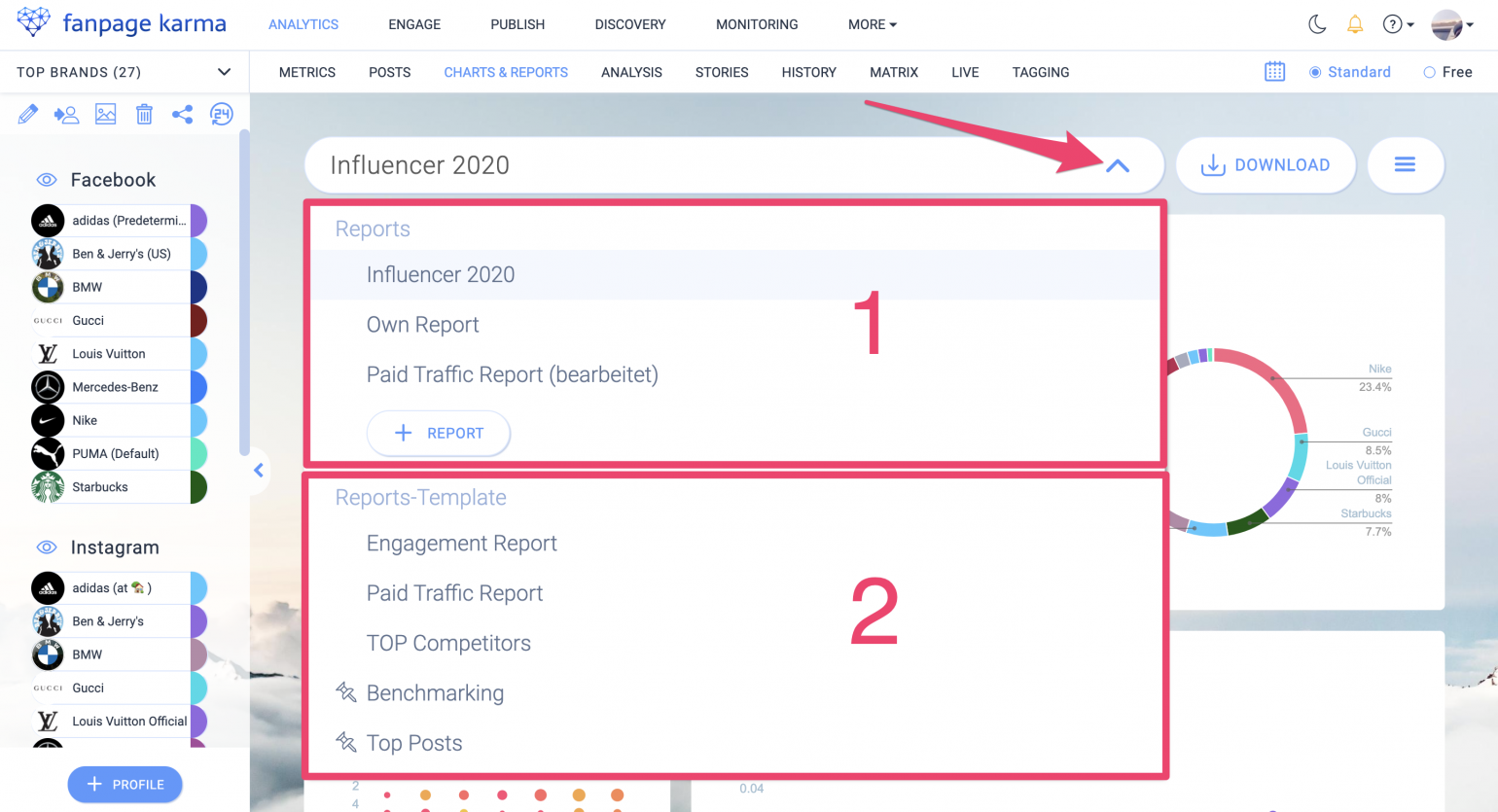
Task: Open the help menu dropdown
Action: pyautogui.click(x=1398, y=24)
